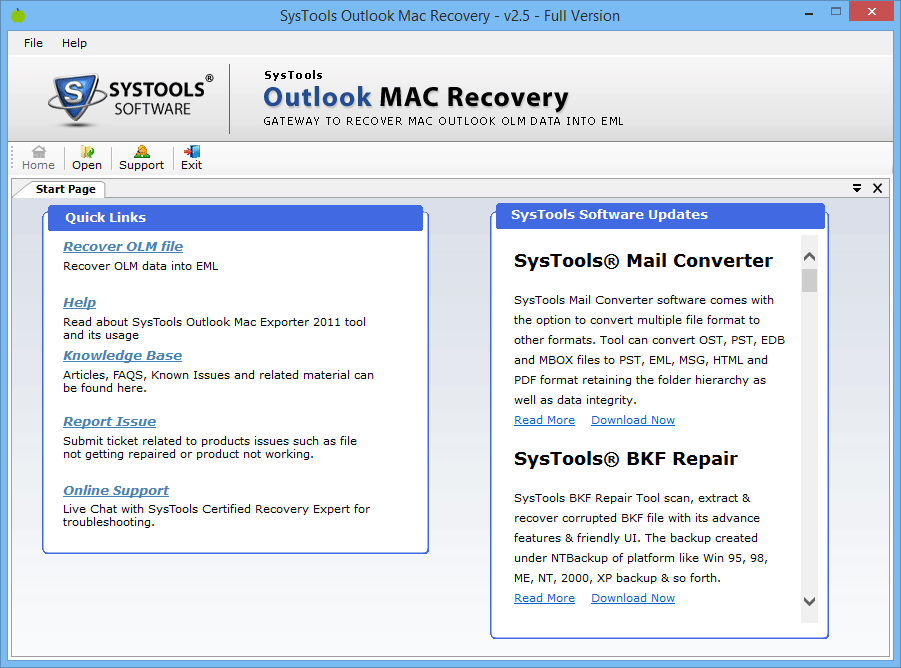Click the scroll up arrow in updates
The image size is (901, 668).
click(809, 256)
